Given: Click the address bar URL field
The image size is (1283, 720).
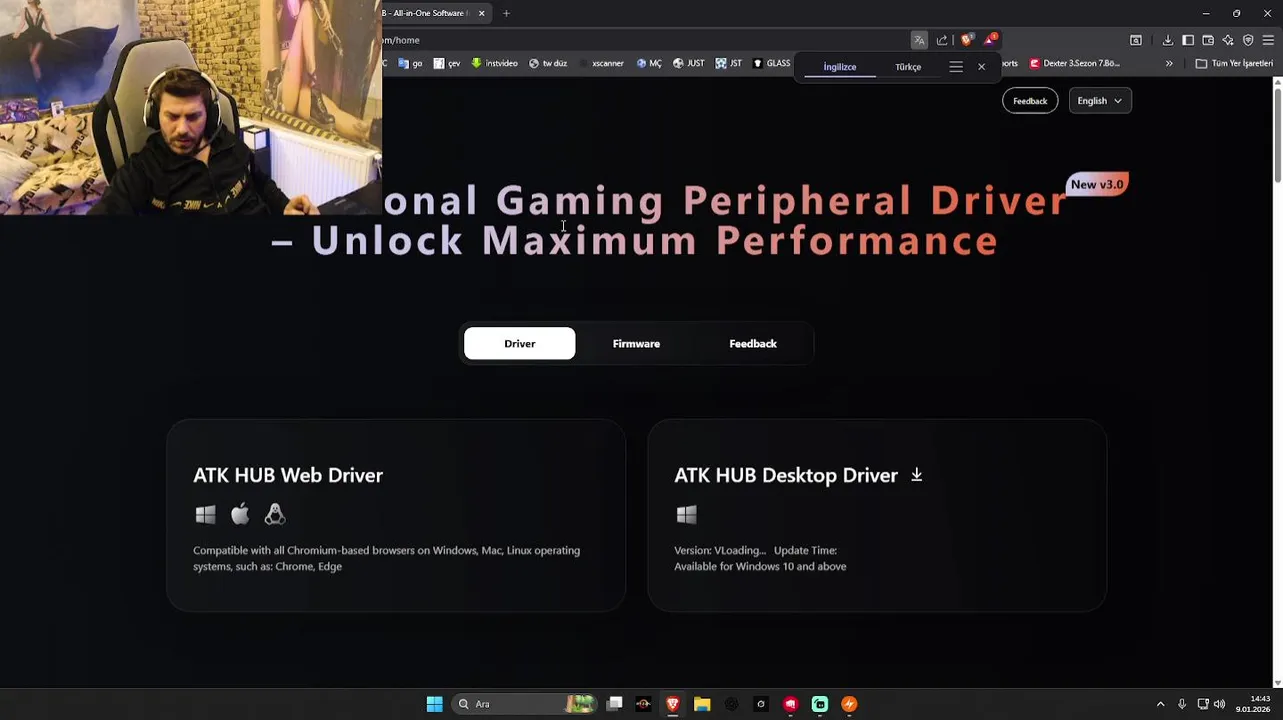Looking at the screenshot, I should coord(640,40).
